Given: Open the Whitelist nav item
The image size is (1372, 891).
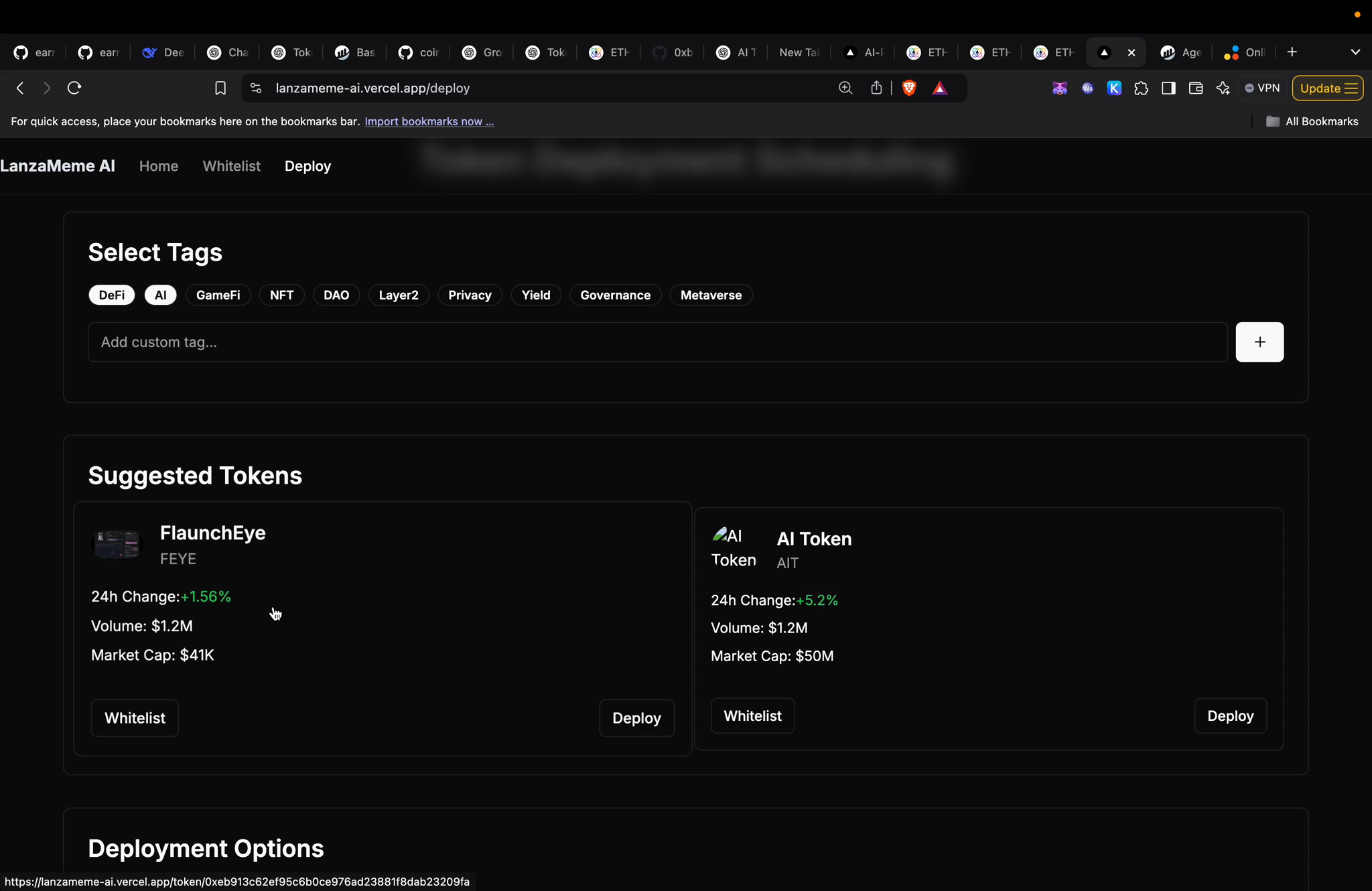Looking at the screenshot, I should [x=232, y=166].
